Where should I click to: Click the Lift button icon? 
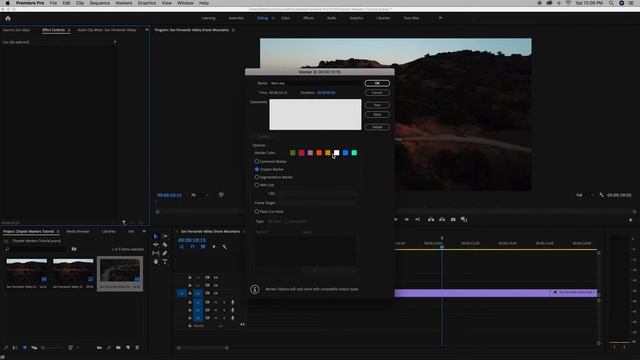431,220
